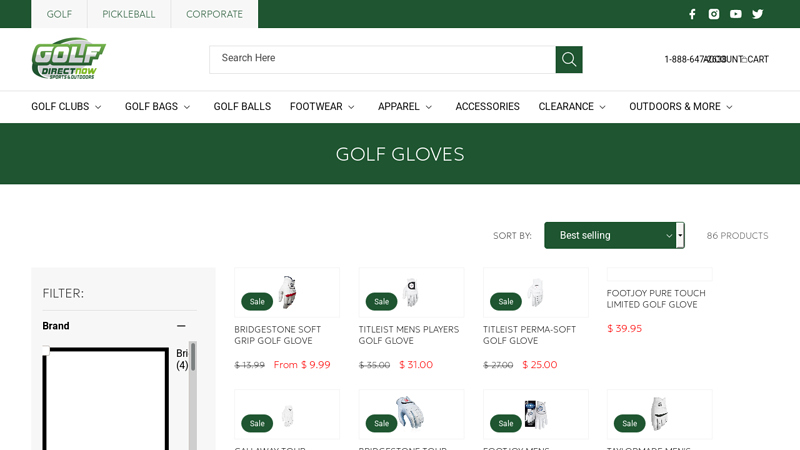Click the Sale badge on Titleist Perma-Soft

click(506, 302)
